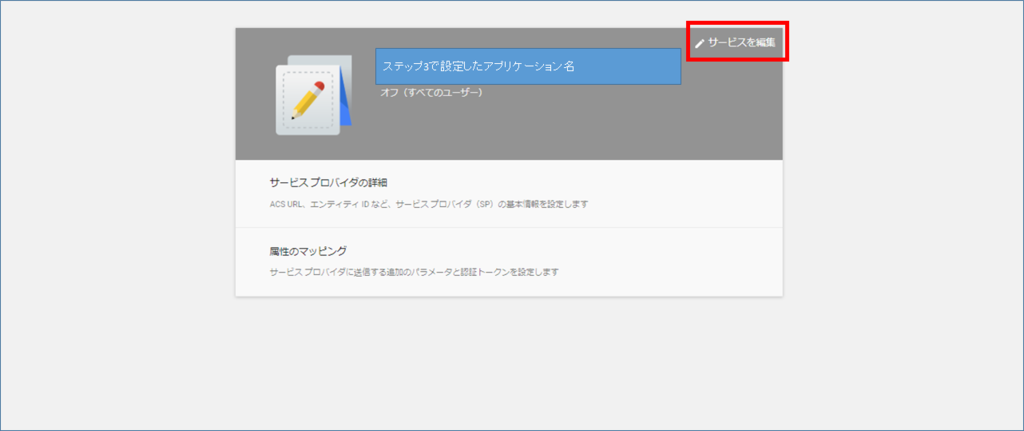Open the 属性のマッピング section
The height and width of the screenshot is (431, 1024).
point(509,261)
